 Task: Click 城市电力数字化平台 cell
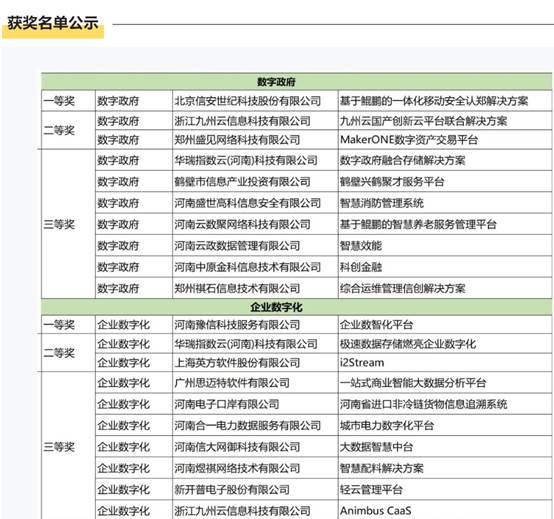pyautogui.click(x=445, y=425)
